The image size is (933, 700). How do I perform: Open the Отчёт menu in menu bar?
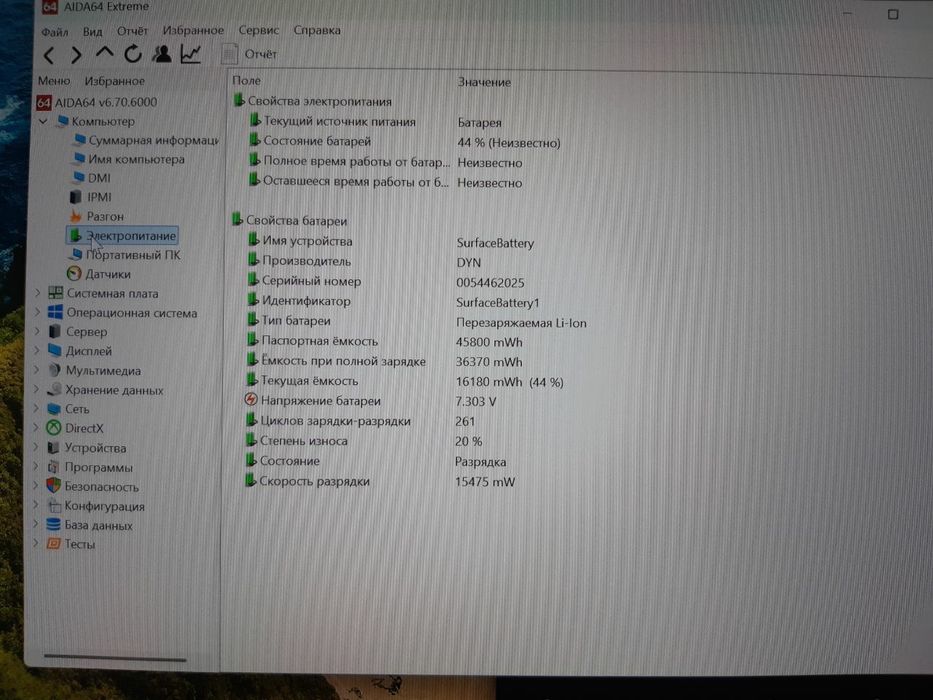(x=132, y=31)
